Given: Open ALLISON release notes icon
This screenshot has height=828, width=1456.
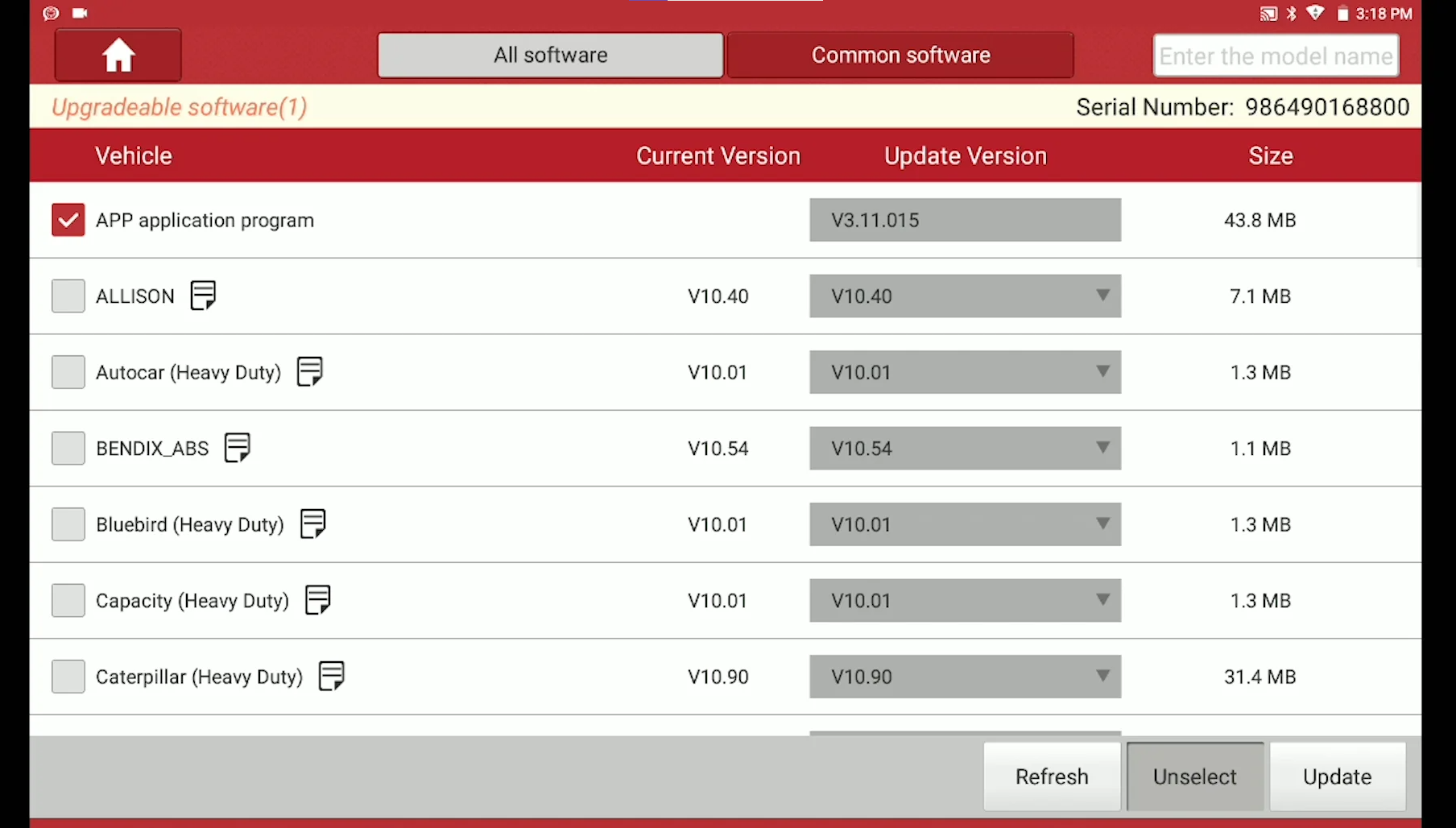Looking at the screenshot, I should pos(202,296).
